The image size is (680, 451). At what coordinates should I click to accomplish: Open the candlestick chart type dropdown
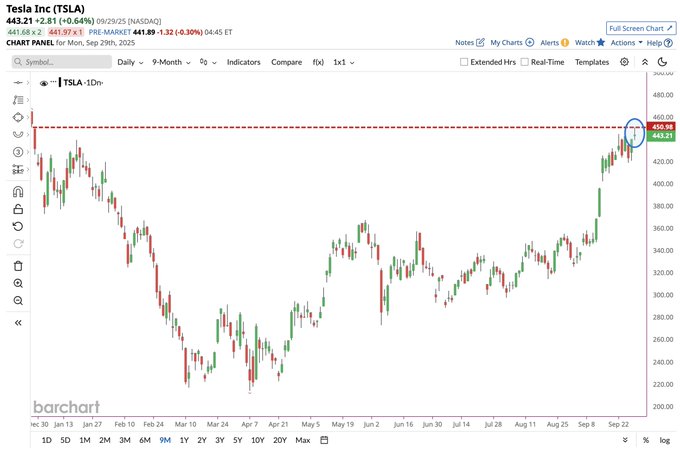click(x=208, y=62)
